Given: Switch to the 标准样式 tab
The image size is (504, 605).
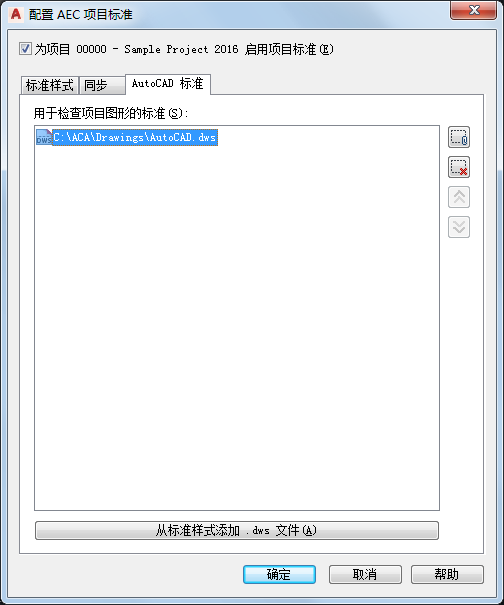Looking at the screenshot, I should pos(49,85).
